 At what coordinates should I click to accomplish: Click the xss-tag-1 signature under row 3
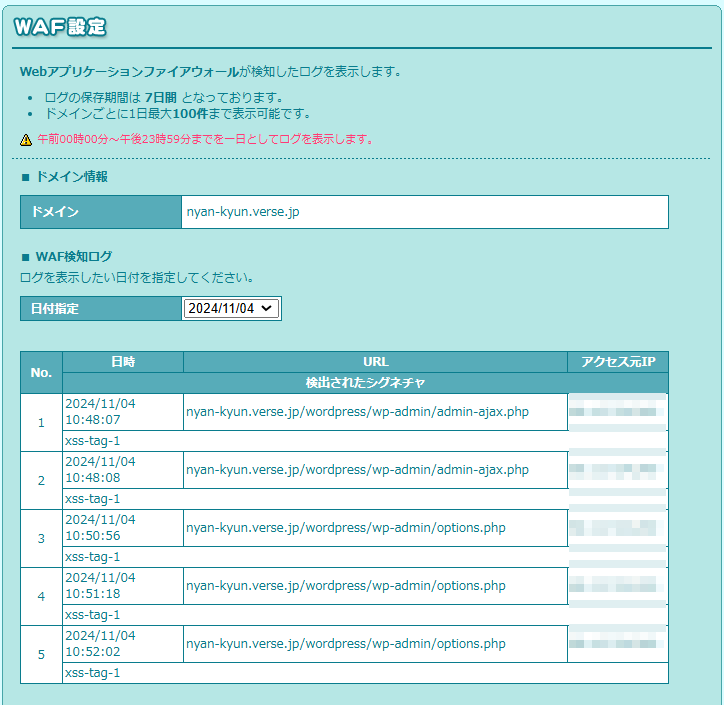92,557
